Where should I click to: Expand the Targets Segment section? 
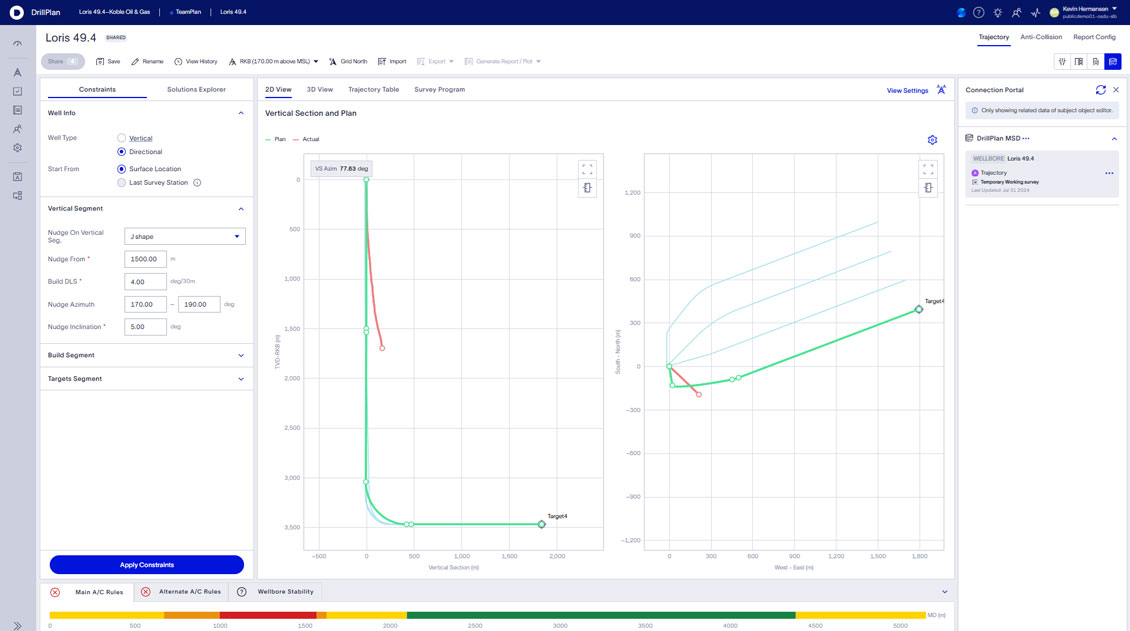[241, 379]
